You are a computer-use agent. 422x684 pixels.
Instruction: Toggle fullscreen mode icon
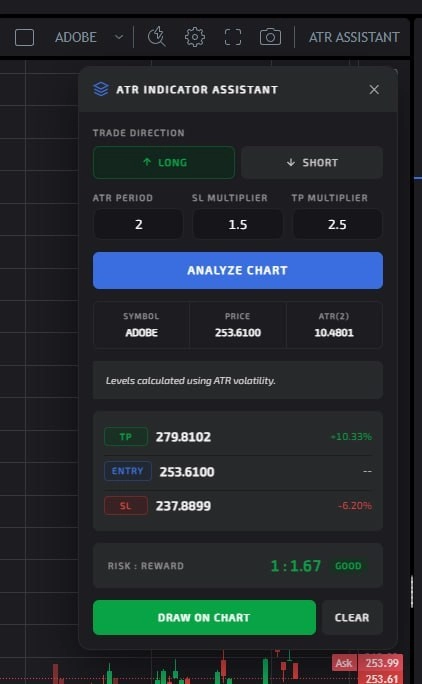click(x=233, y=37)
